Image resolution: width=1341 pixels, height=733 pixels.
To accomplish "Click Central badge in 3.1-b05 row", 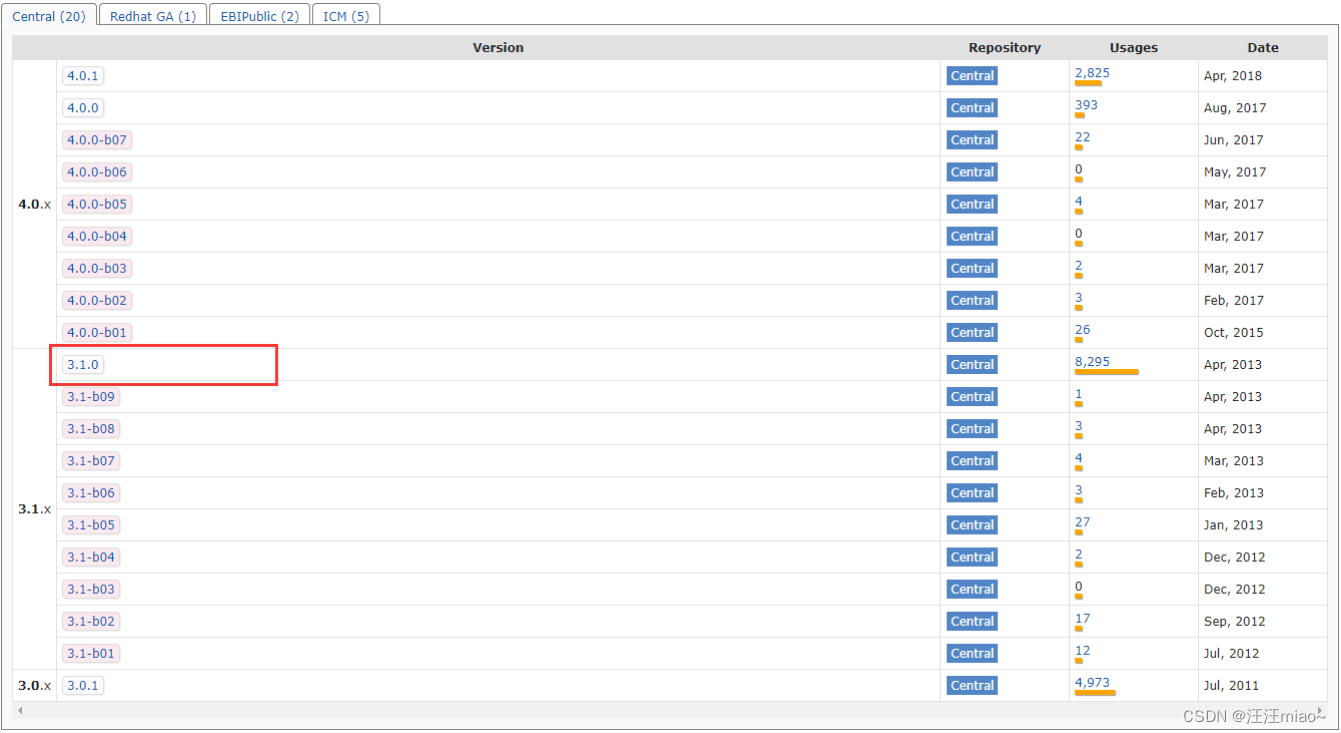I will [972, 525].
